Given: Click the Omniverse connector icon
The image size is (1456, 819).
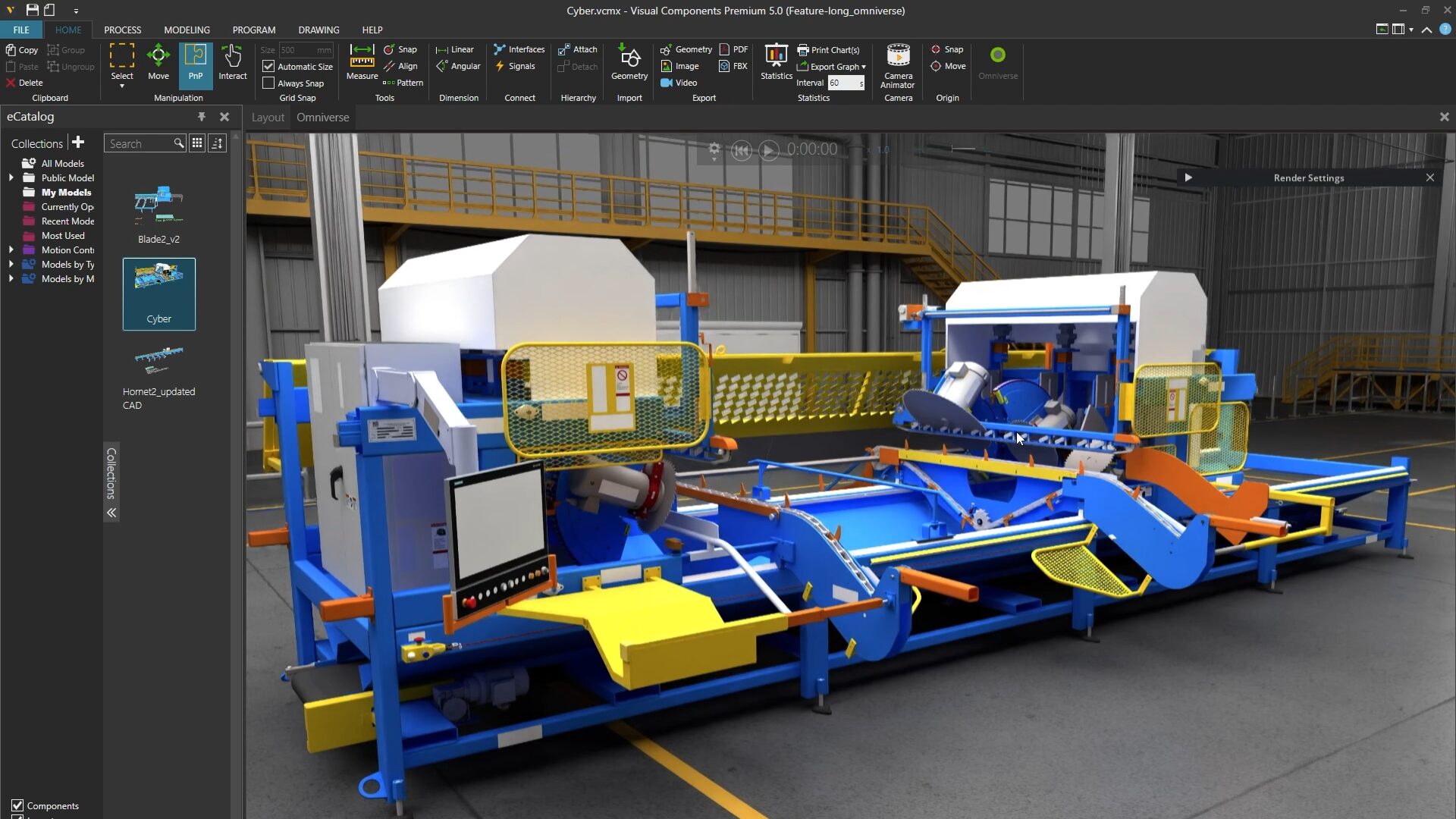Looking at the screenshot, I should click(996, 59).
